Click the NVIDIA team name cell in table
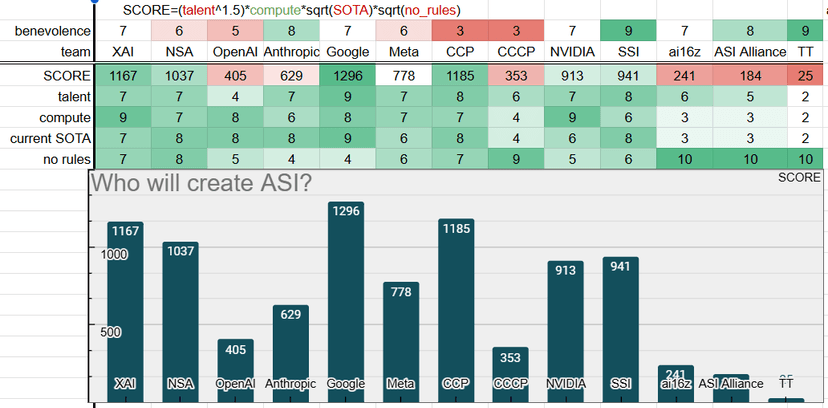Screen dimensions: 828x408 point(572,52)
